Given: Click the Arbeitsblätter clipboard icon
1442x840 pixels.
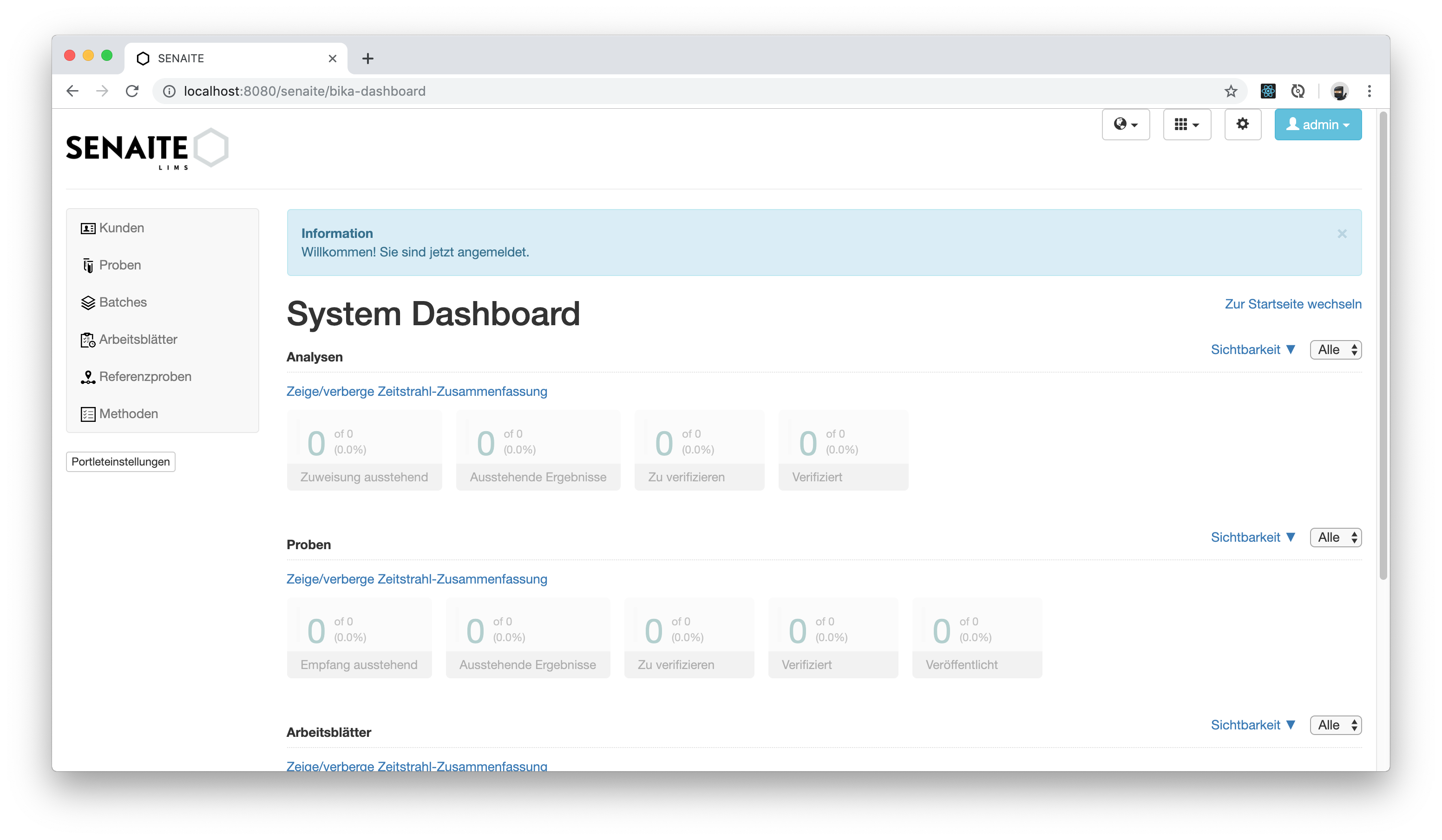Looking at the screenshot, I should click(x=87, y=340).
